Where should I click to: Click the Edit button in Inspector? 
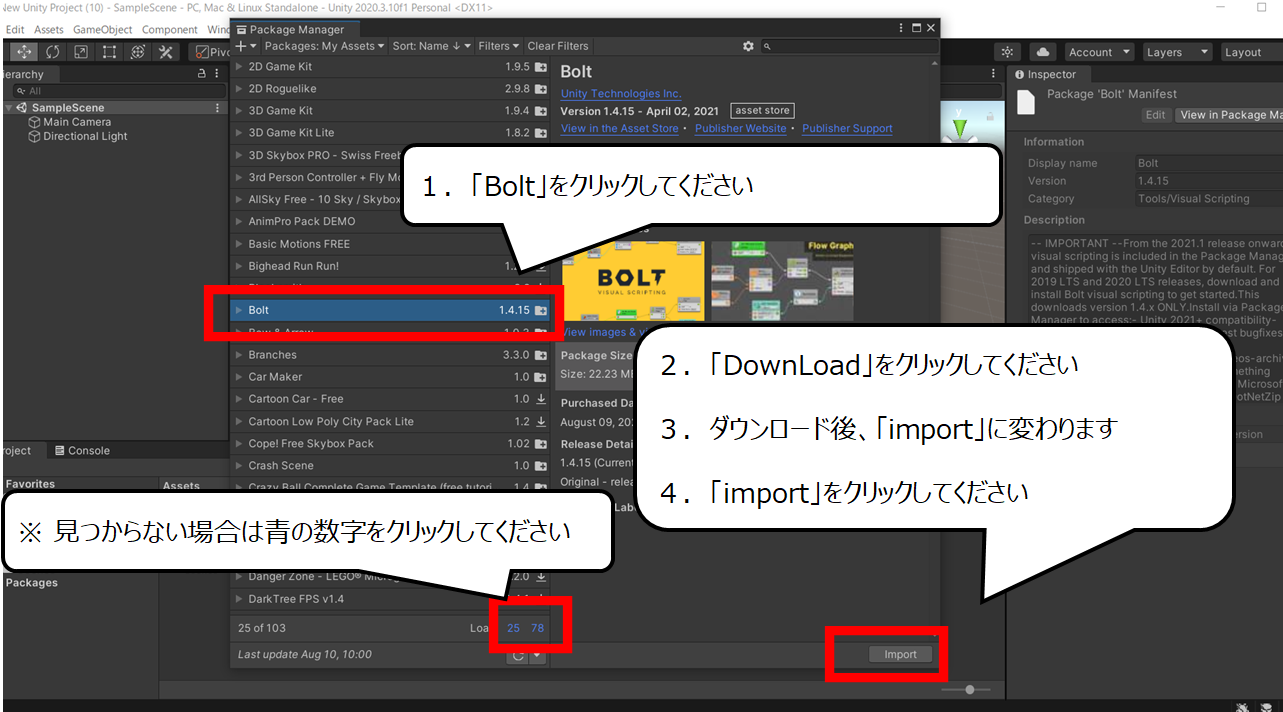click(x=1156, y=115)
